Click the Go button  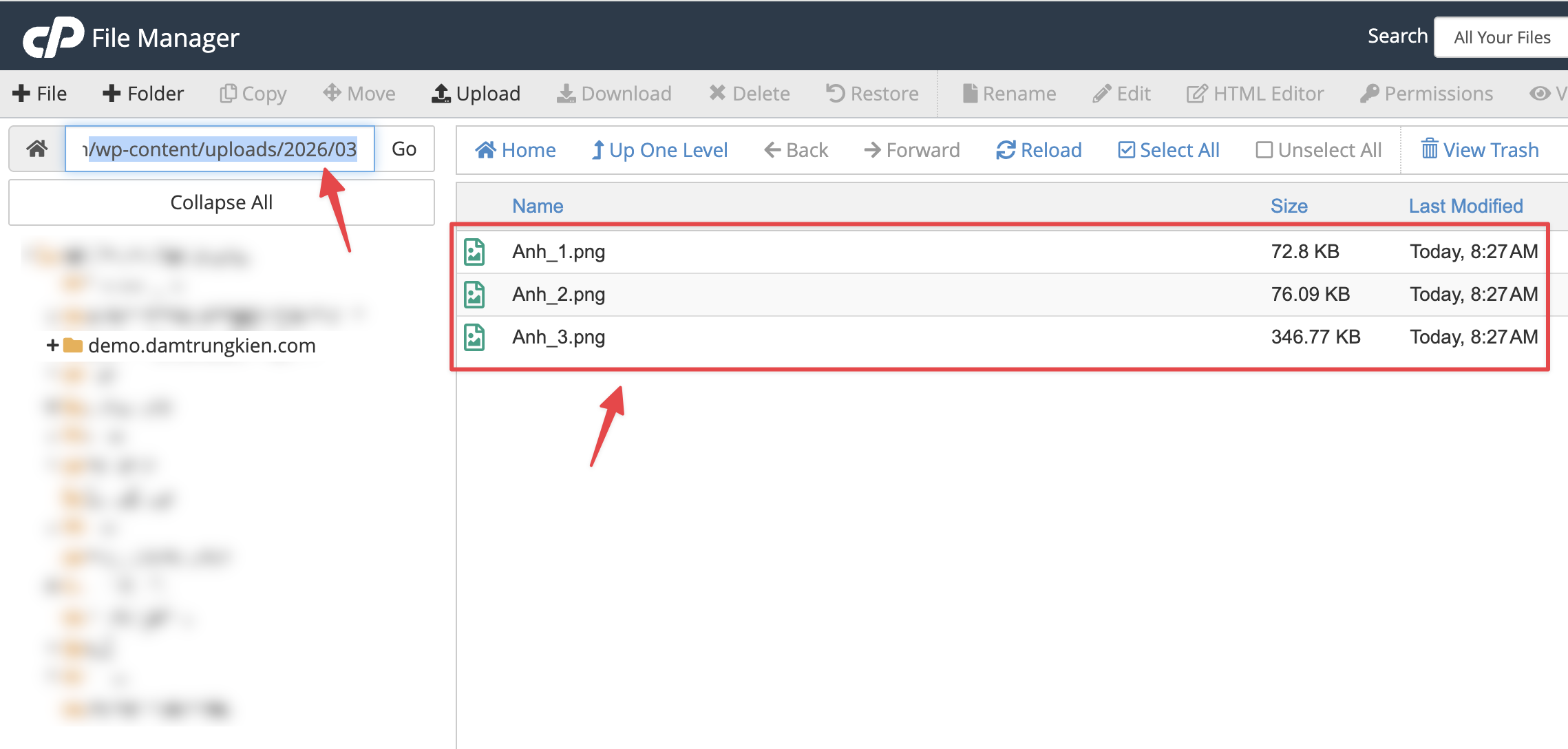[404, 149]
